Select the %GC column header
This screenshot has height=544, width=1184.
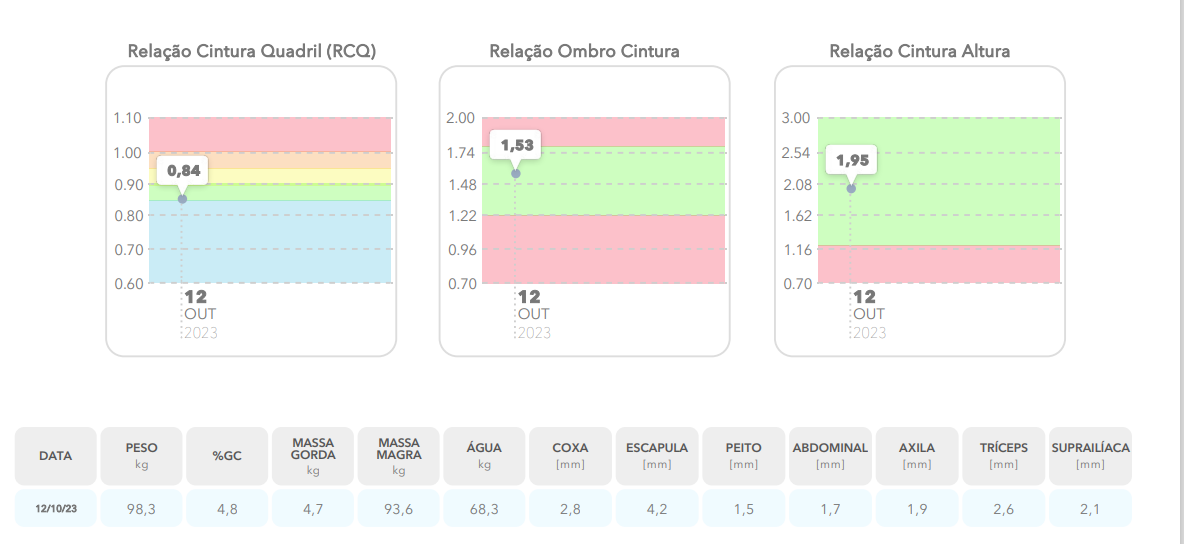pyautogui.click(x=227, y=456)
